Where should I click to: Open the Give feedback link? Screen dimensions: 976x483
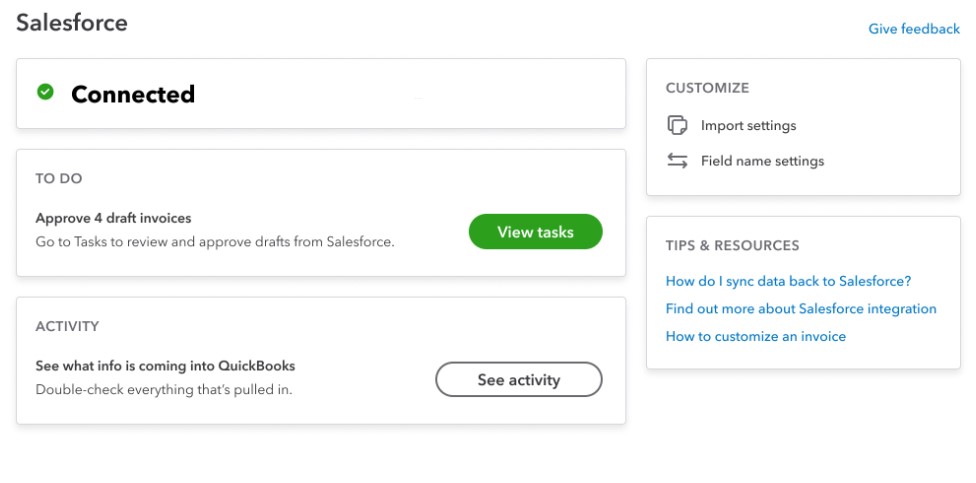914,29
